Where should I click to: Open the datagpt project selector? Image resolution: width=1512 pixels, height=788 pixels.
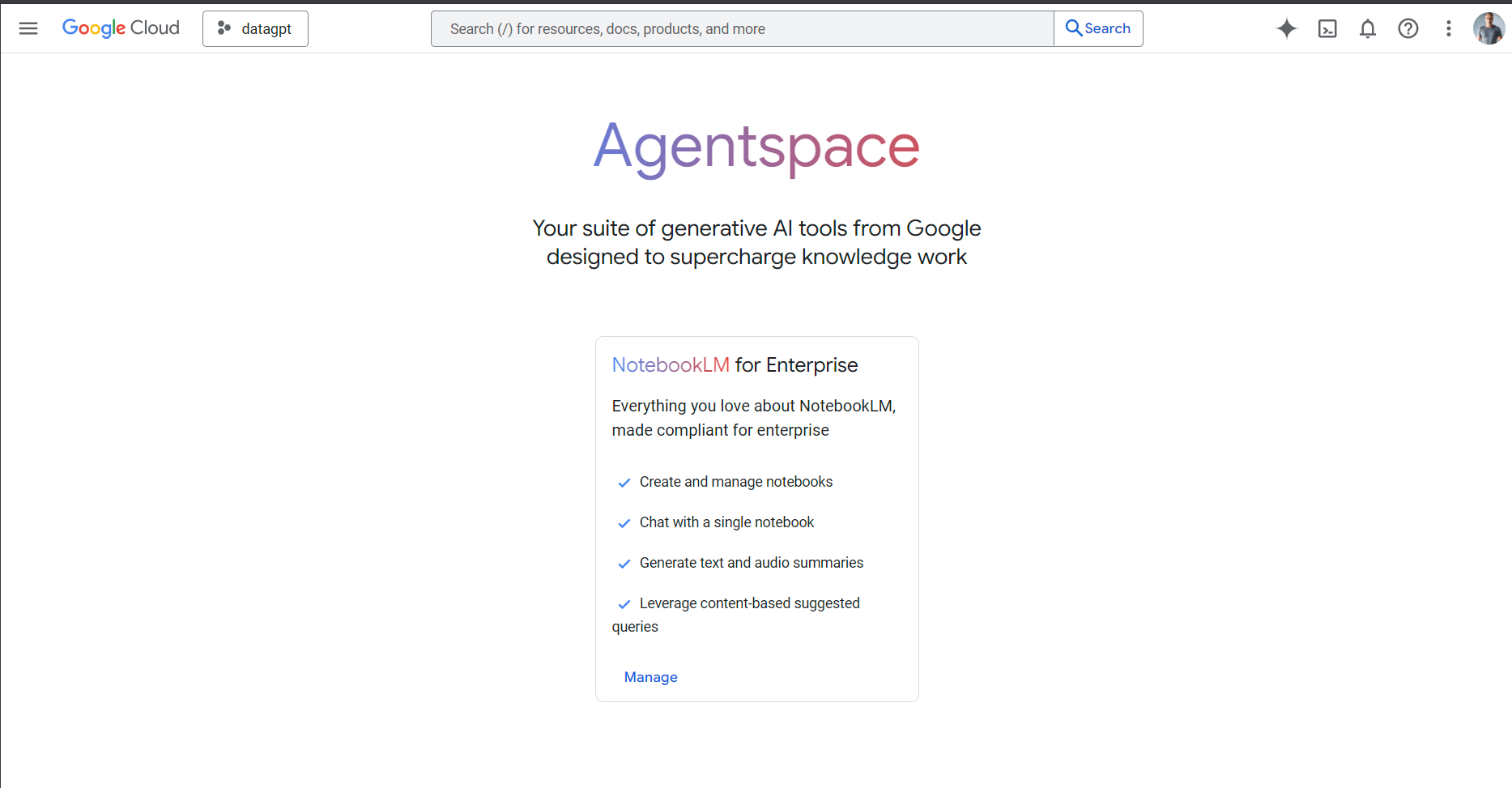(255, 28)
